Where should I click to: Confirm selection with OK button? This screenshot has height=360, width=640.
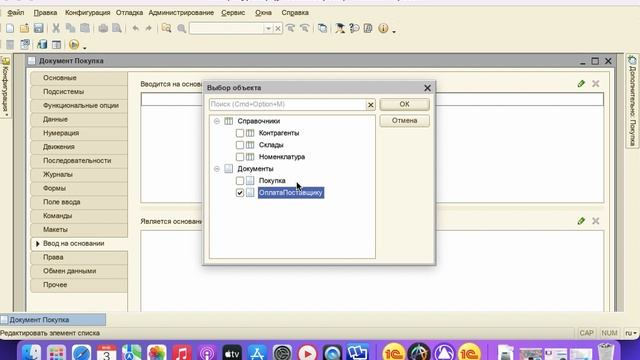coord(404,104)
